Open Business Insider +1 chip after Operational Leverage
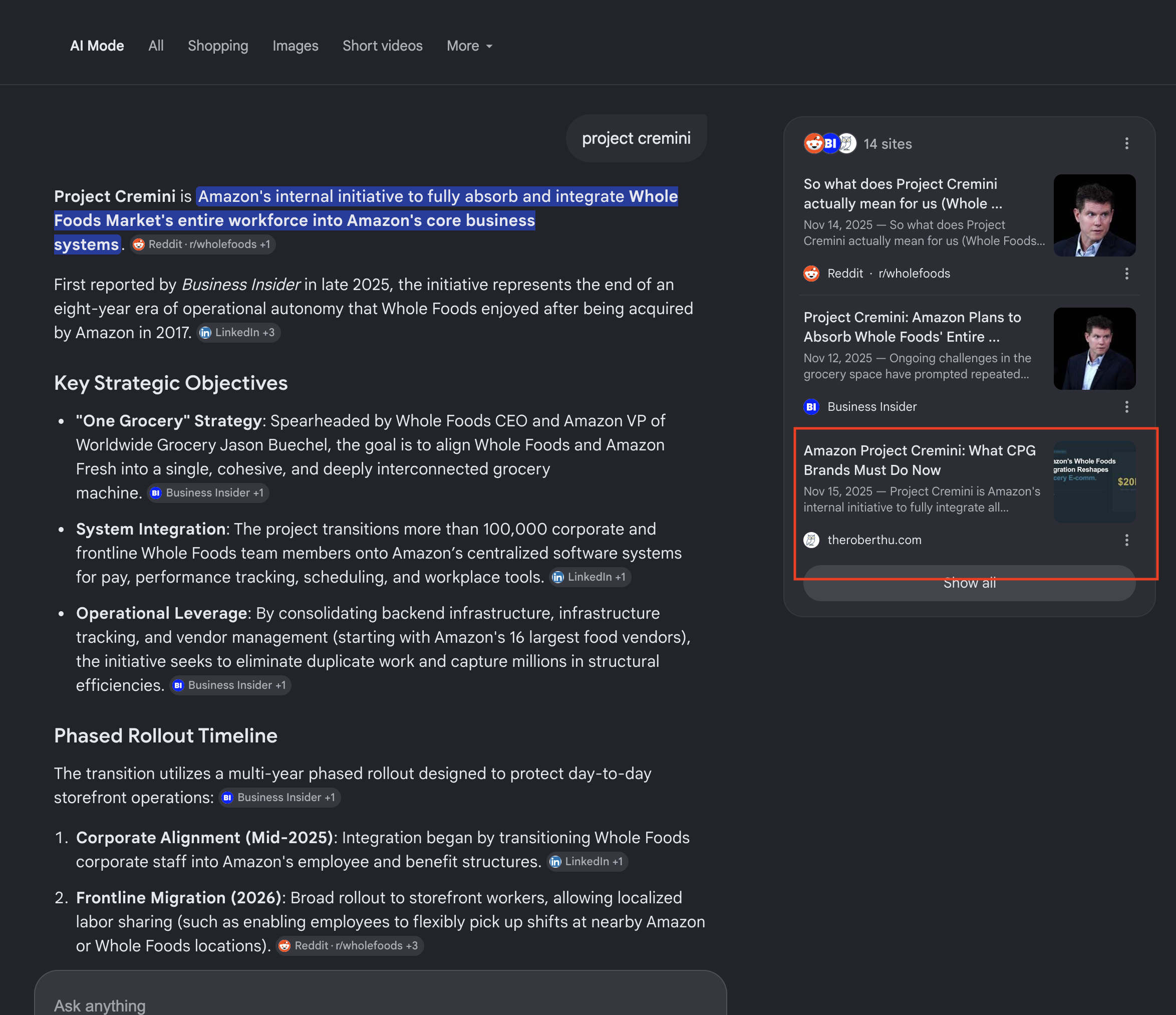 230,685
